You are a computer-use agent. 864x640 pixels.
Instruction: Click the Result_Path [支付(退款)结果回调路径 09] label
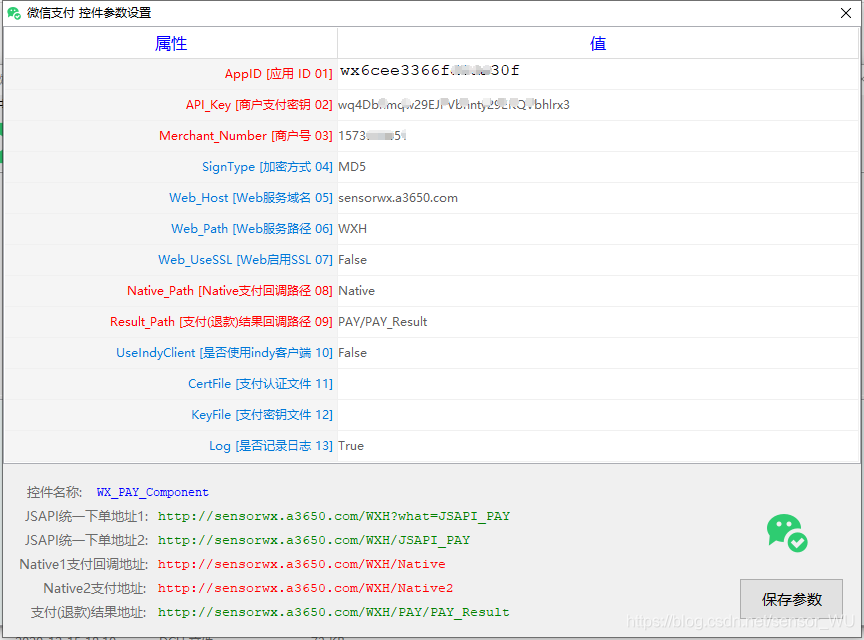pyautogui.click(x=221, y=321)
